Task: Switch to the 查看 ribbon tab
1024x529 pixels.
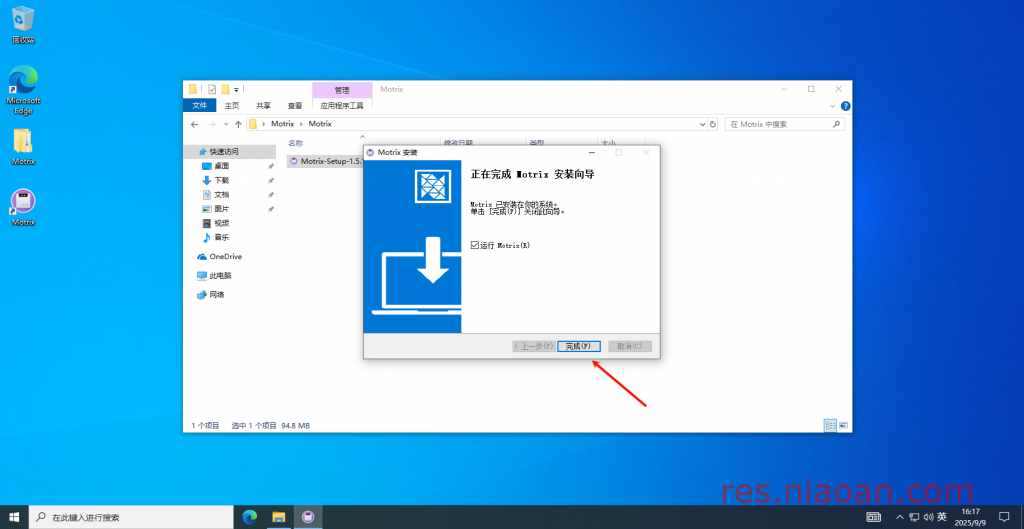Action: pyautogui.click(x=295, y=105)
